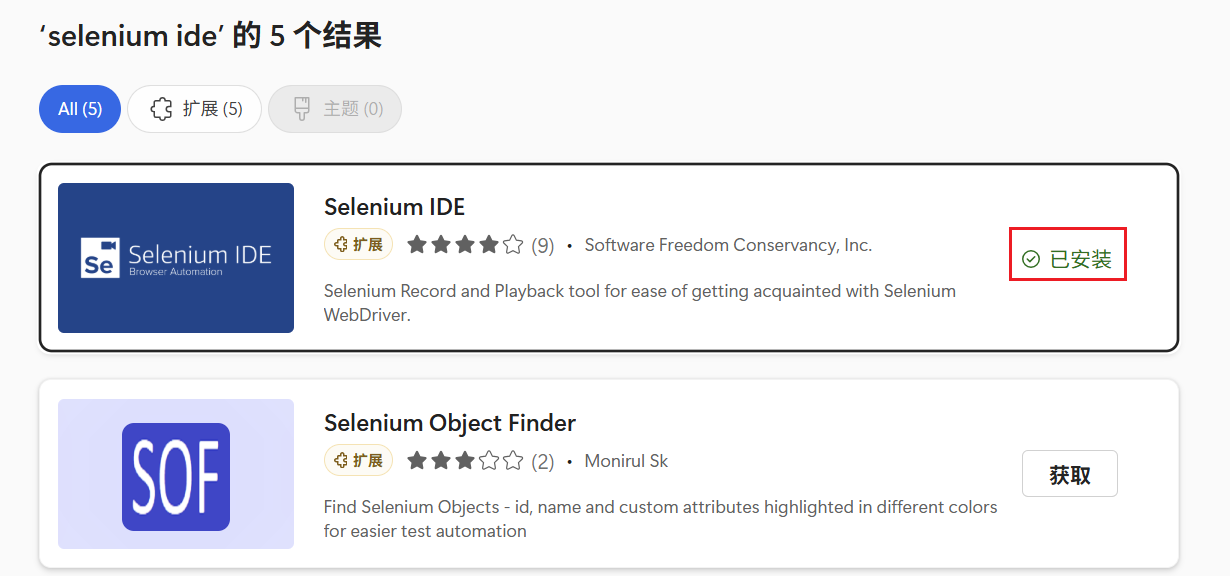Click the green checkmark icon beside 已安装
This screenshot has width=1230, height=576.
click(x=1031, y=260)
